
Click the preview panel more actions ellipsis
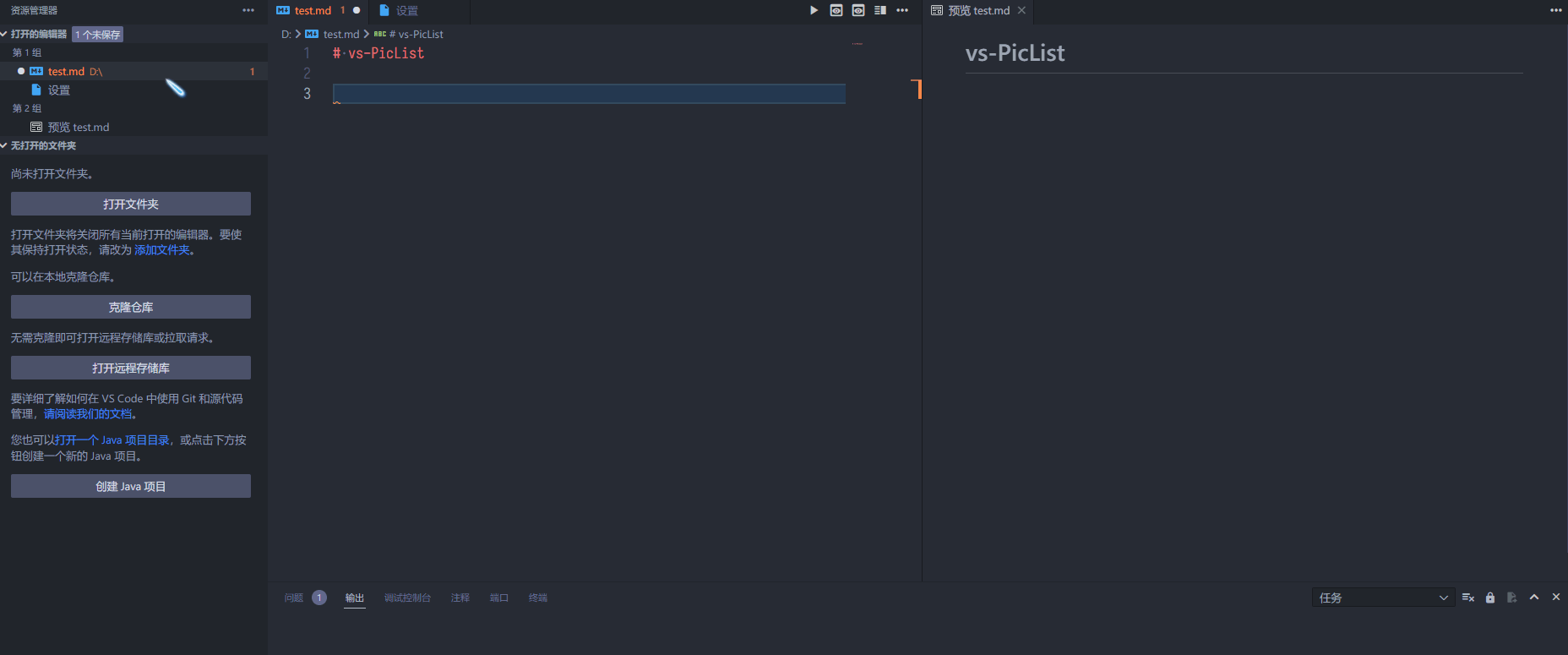(x=1556, y=10)
